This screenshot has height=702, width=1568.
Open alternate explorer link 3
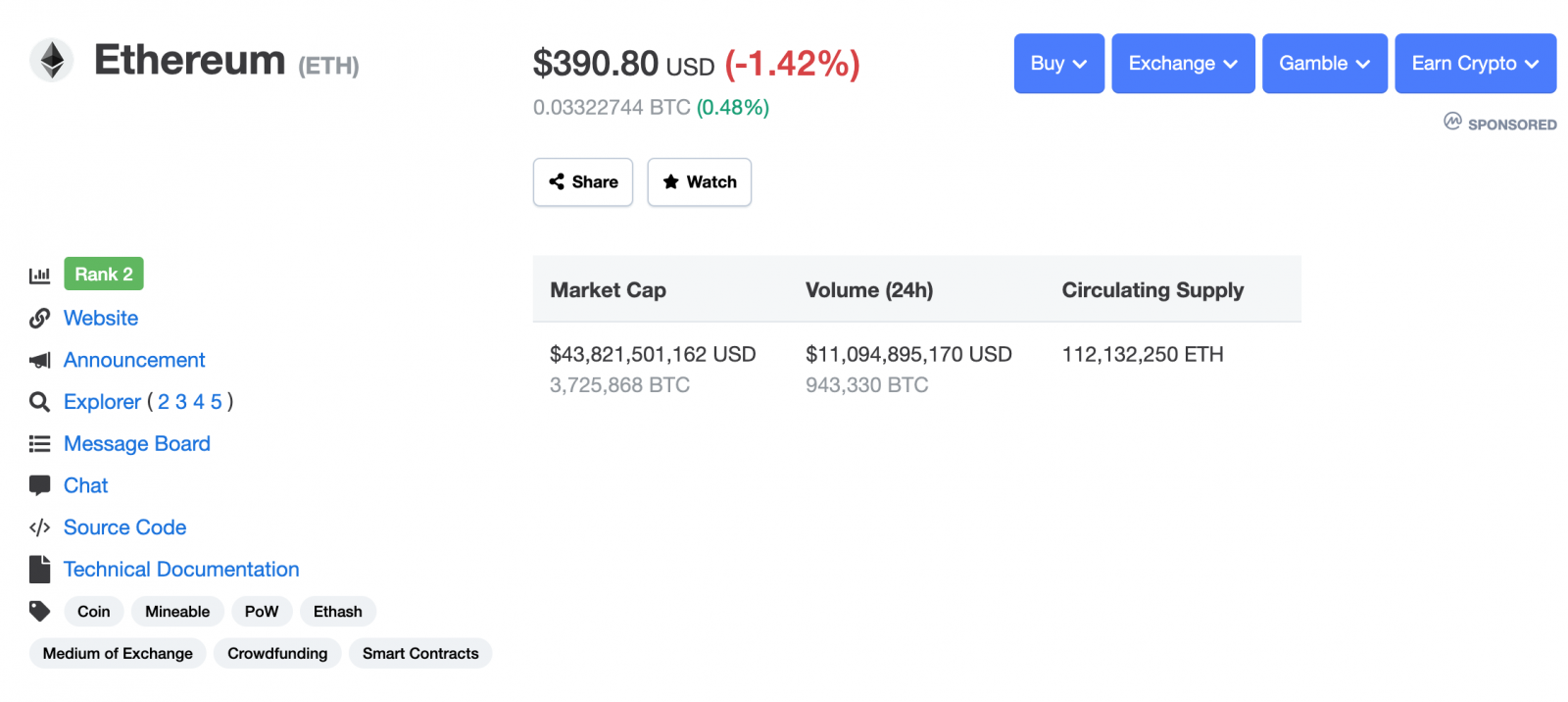pyautogui.click(x=181, y=402)
